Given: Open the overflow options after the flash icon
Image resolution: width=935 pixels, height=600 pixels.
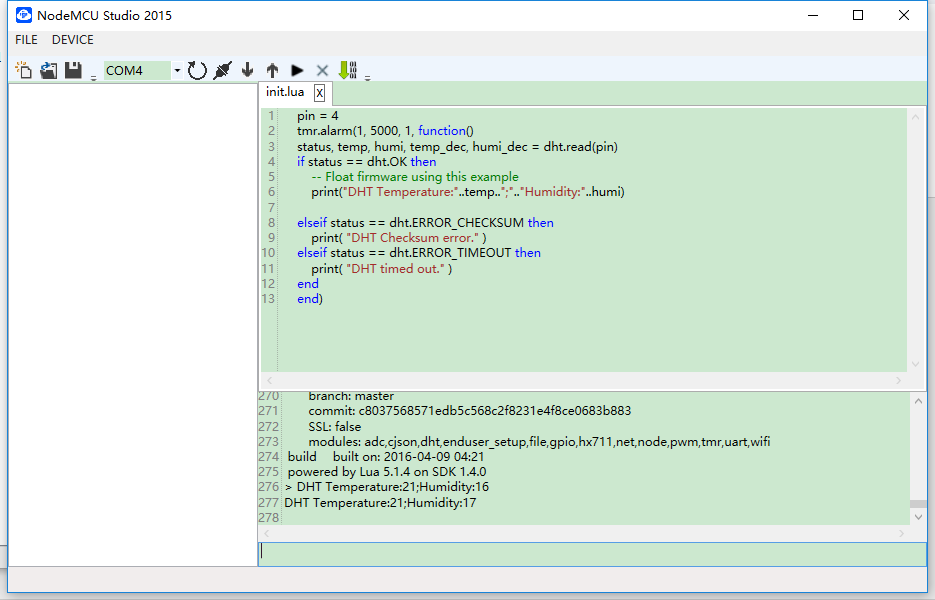Looking at the screenshot, I should click(367, 78).
